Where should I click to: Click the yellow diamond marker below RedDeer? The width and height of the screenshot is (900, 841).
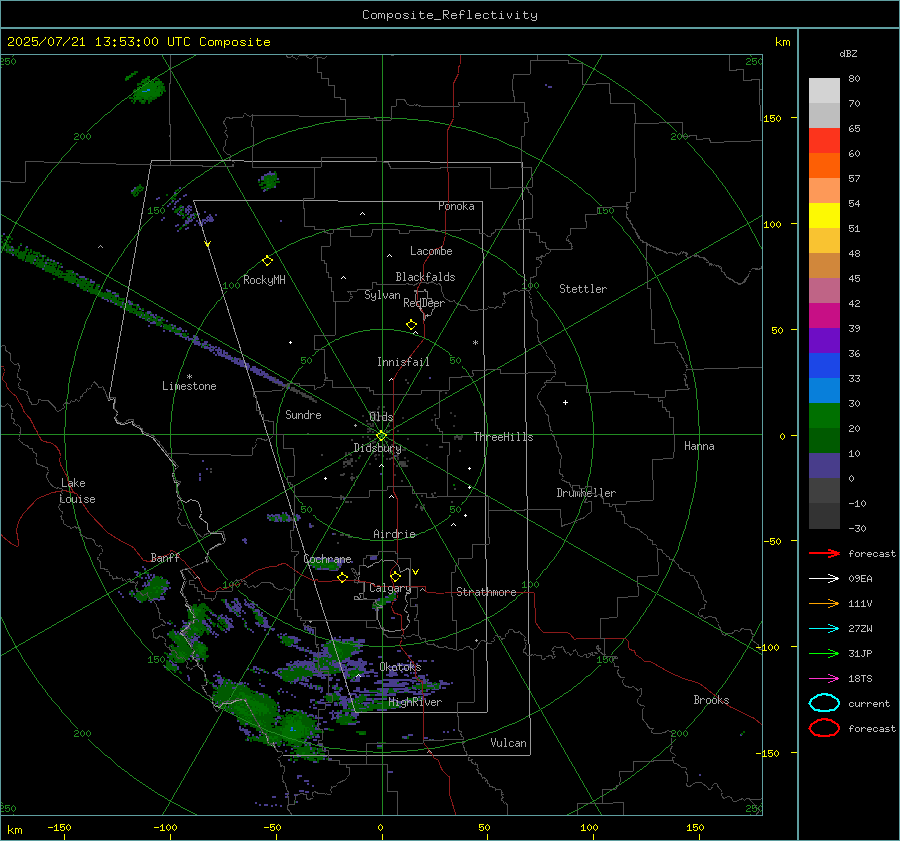(411, 325)
